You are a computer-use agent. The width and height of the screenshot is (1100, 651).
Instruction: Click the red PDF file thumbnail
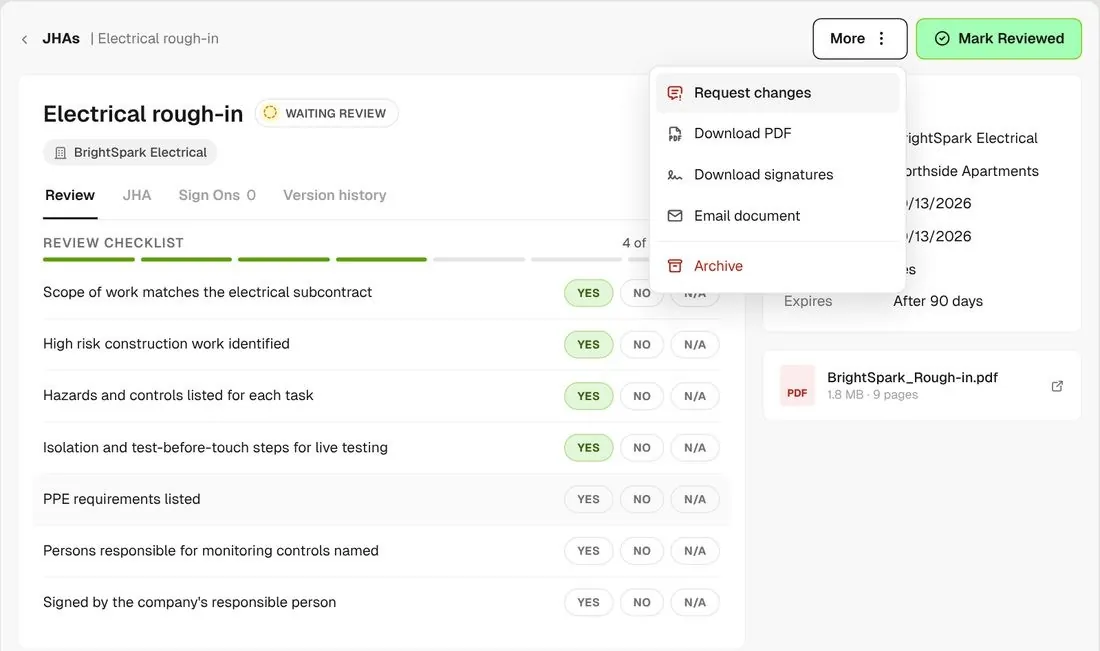(797, 386)
